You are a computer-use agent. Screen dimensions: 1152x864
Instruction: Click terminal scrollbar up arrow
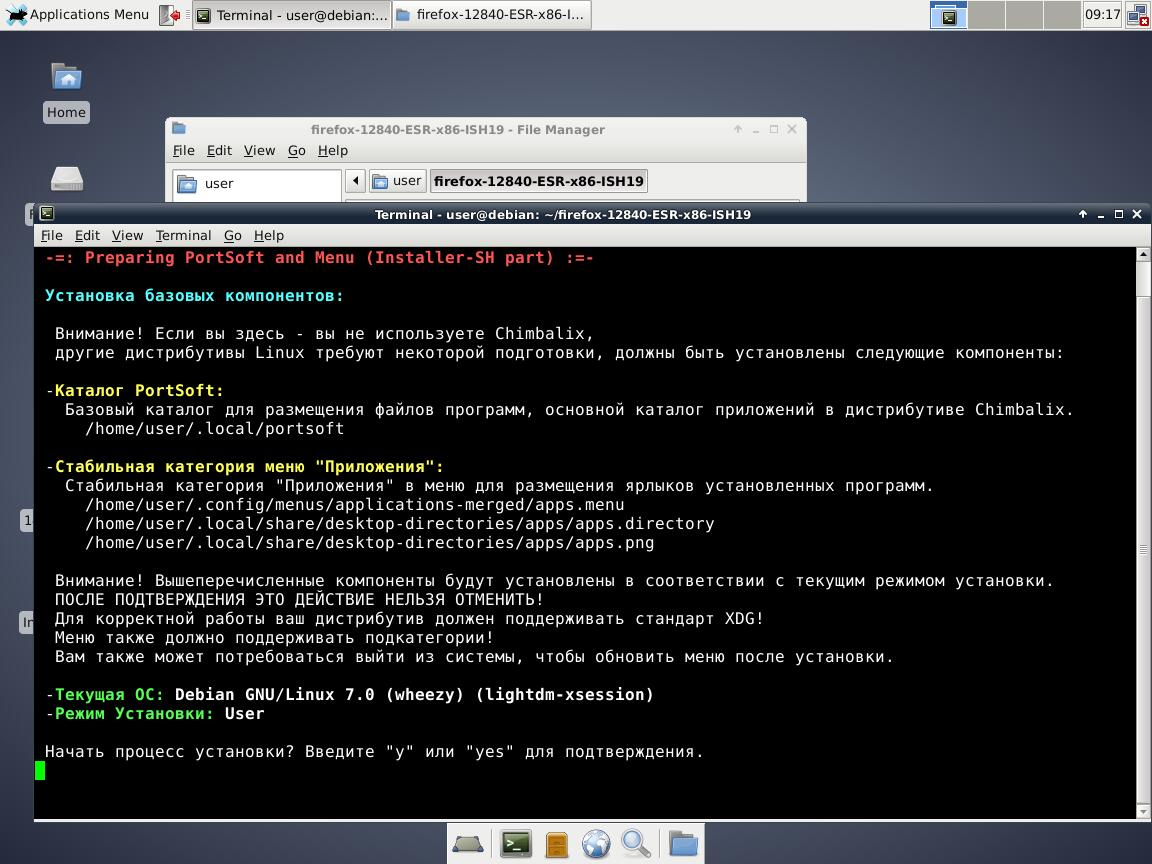[1143, 254]
